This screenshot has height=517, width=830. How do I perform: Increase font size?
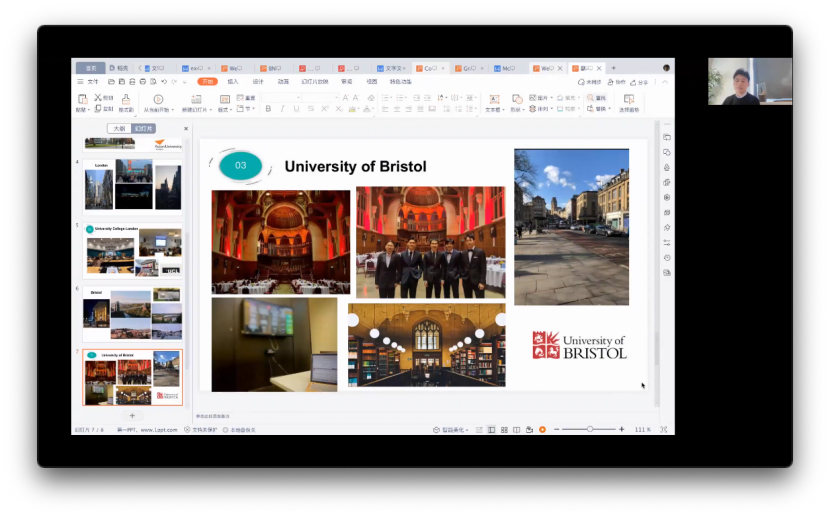coord(345,97)
